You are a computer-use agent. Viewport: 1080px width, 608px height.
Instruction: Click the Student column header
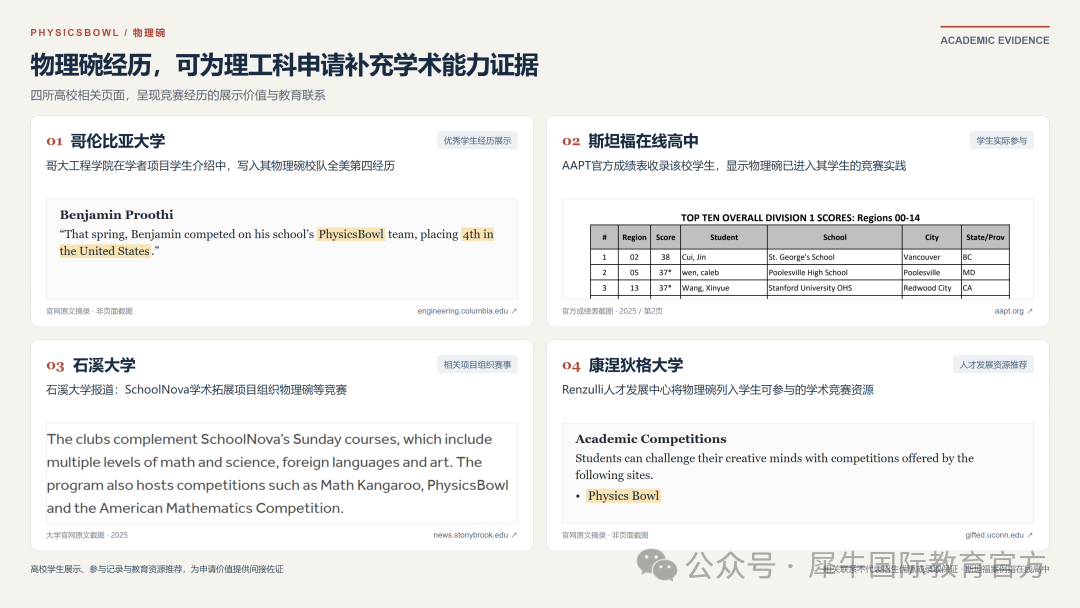pos(724,237)
